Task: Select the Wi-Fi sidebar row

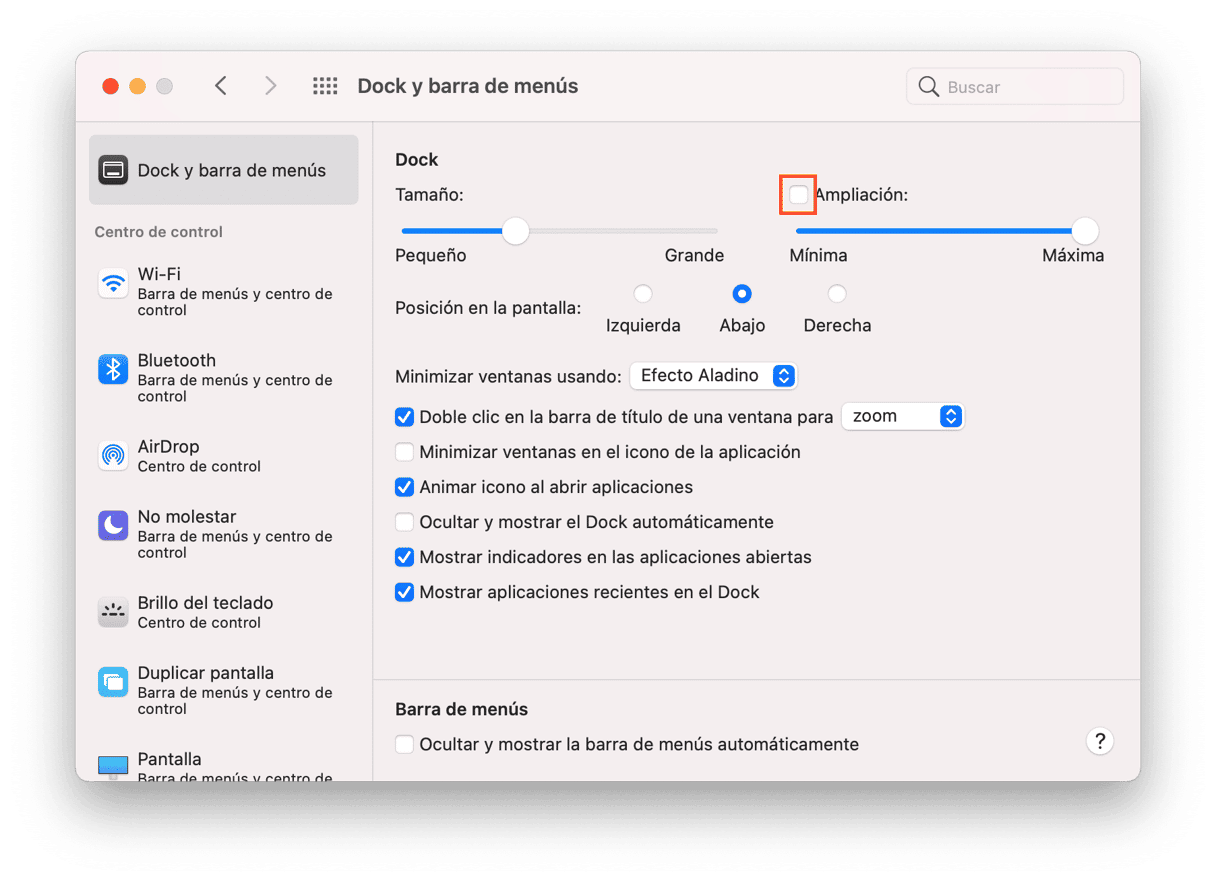Action: click(x=224, y=291)
